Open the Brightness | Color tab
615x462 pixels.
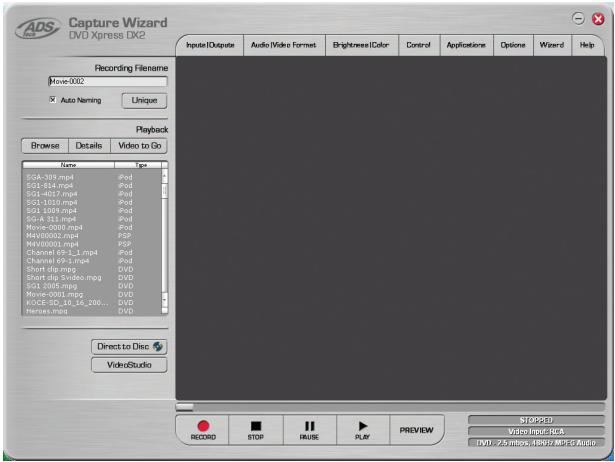point(361,45)
